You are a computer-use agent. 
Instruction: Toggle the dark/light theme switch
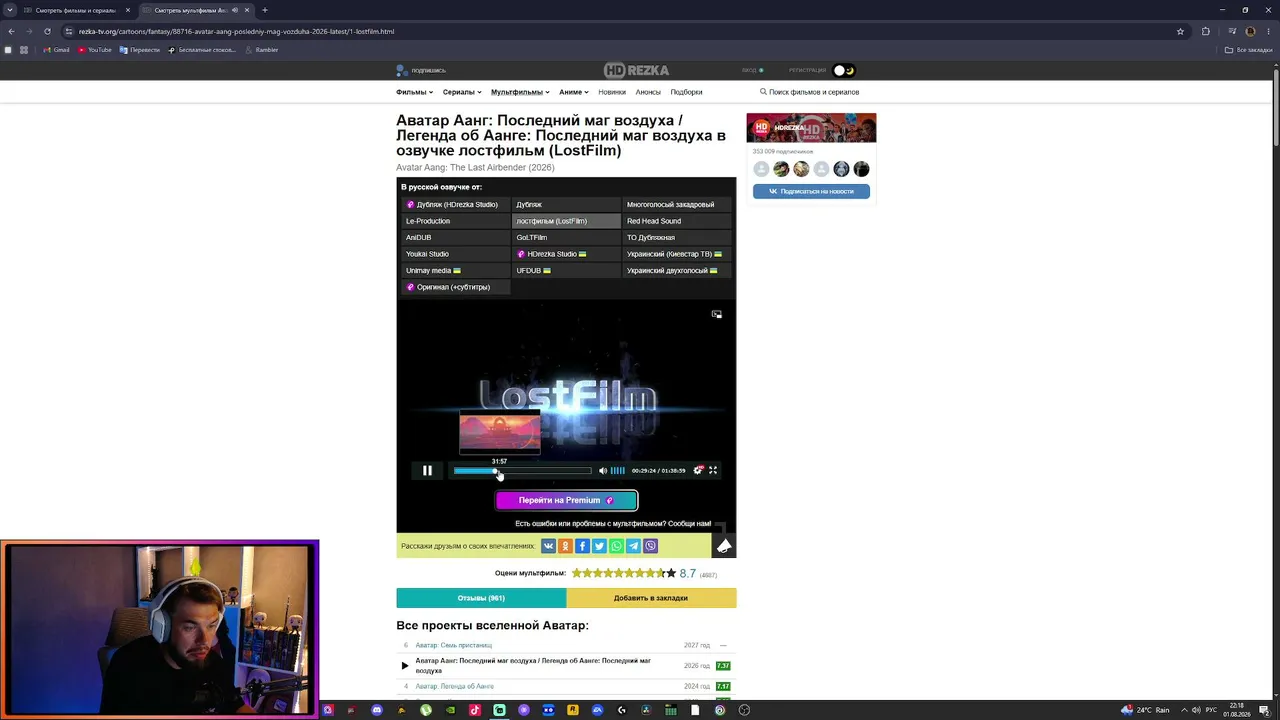(845, 70)
